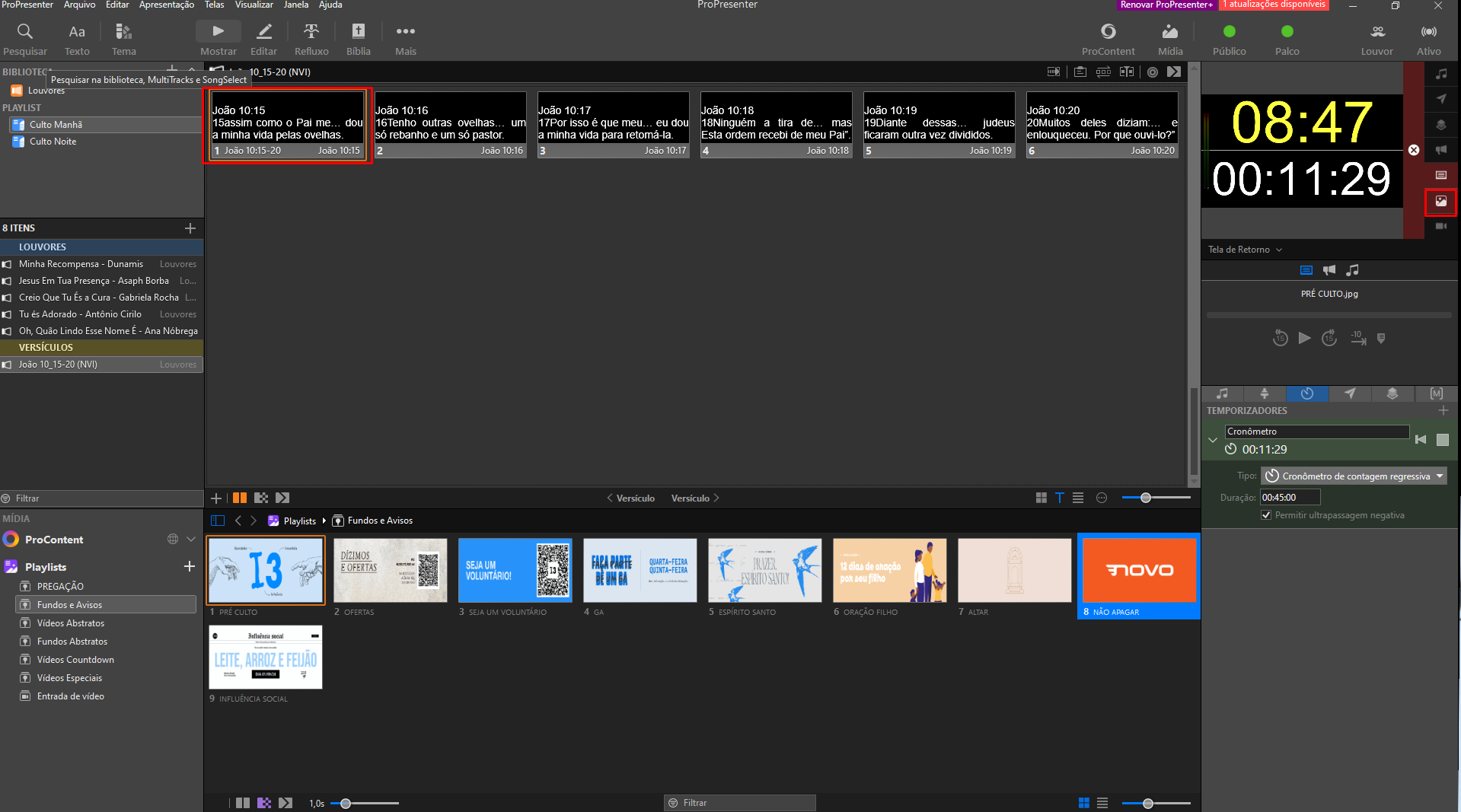Reset the Cronômetro timer
The width and height of the screenshot is (1461, 812).
[1421, 439]
